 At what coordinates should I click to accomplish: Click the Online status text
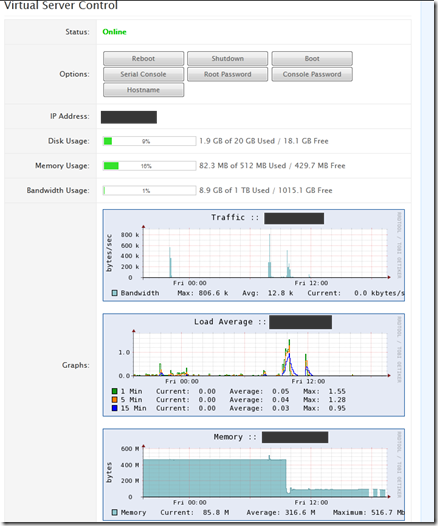click(x=114, y=32)
